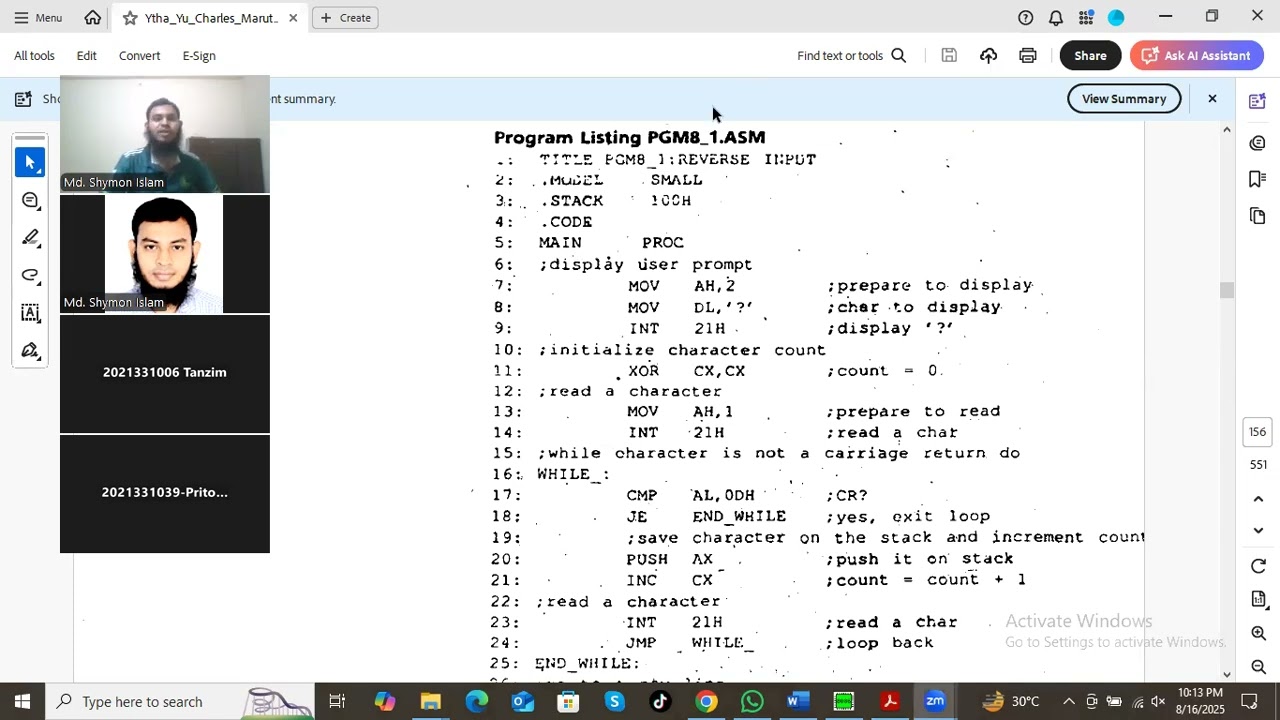
Task: Zoom in with plus magnifier
Action: coord(1258,633)
